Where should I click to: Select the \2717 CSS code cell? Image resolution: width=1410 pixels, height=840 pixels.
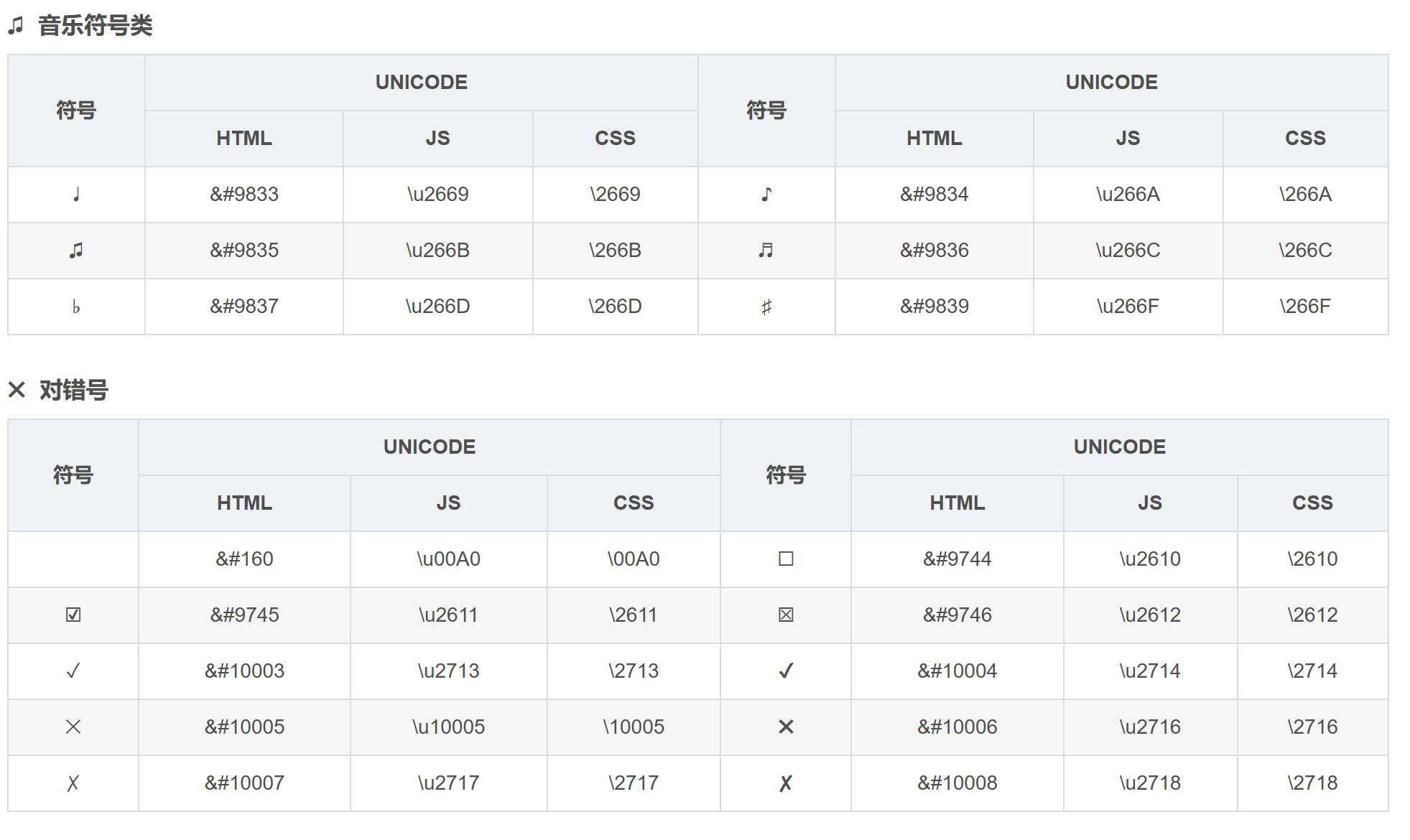(x=634, y=783)
